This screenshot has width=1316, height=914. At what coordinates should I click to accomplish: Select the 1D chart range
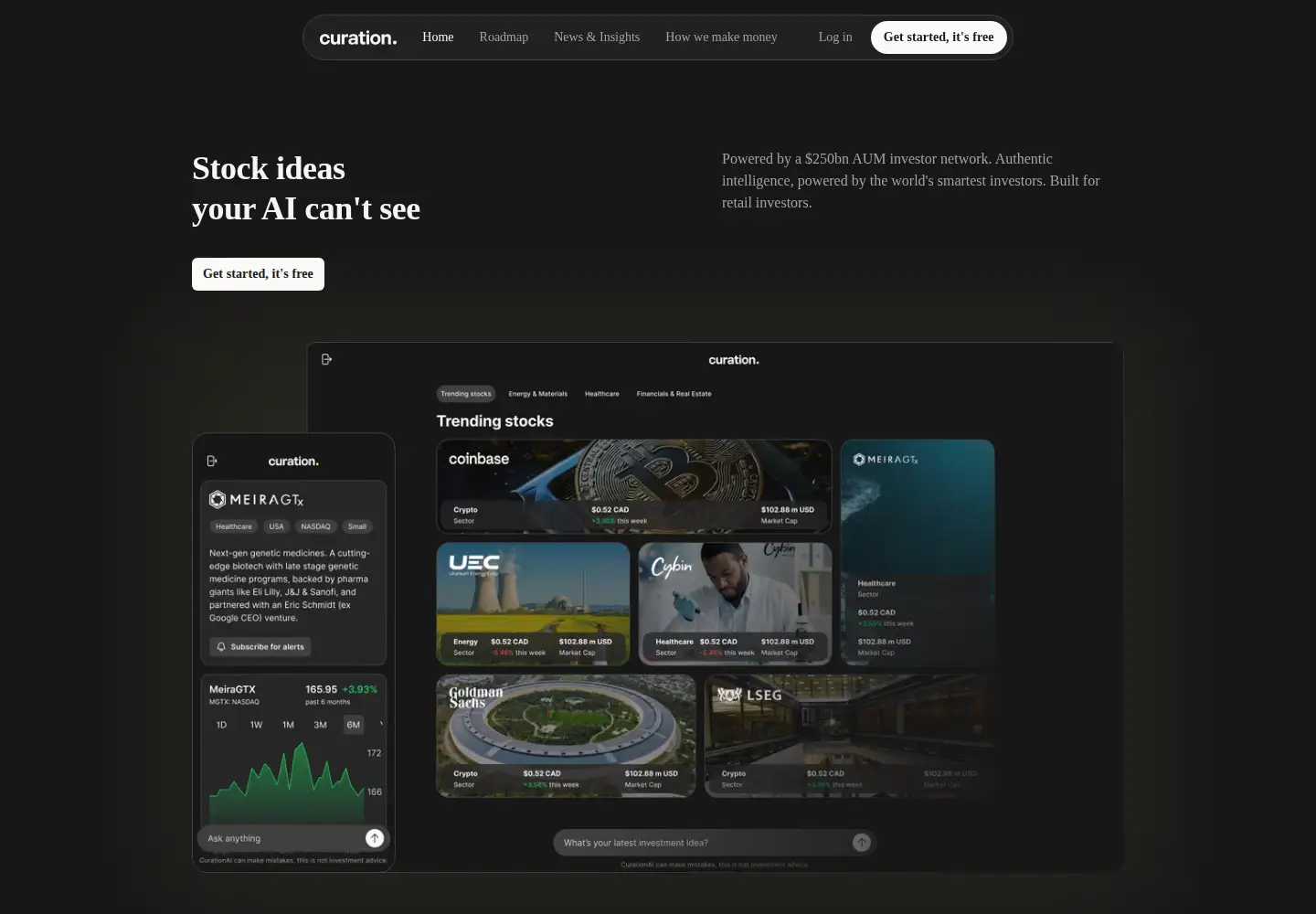coord(221,725)
